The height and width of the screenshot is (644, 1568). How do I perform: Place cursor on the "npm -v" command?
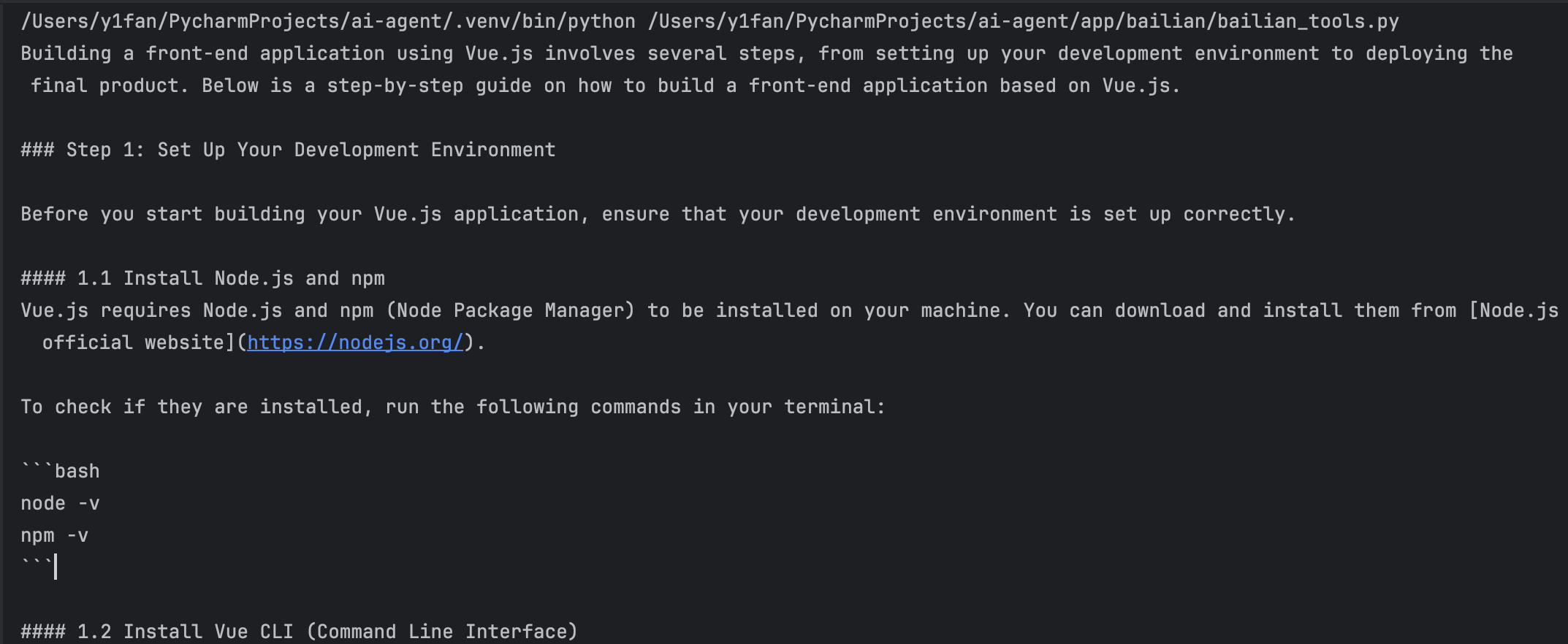click(54, 535)
